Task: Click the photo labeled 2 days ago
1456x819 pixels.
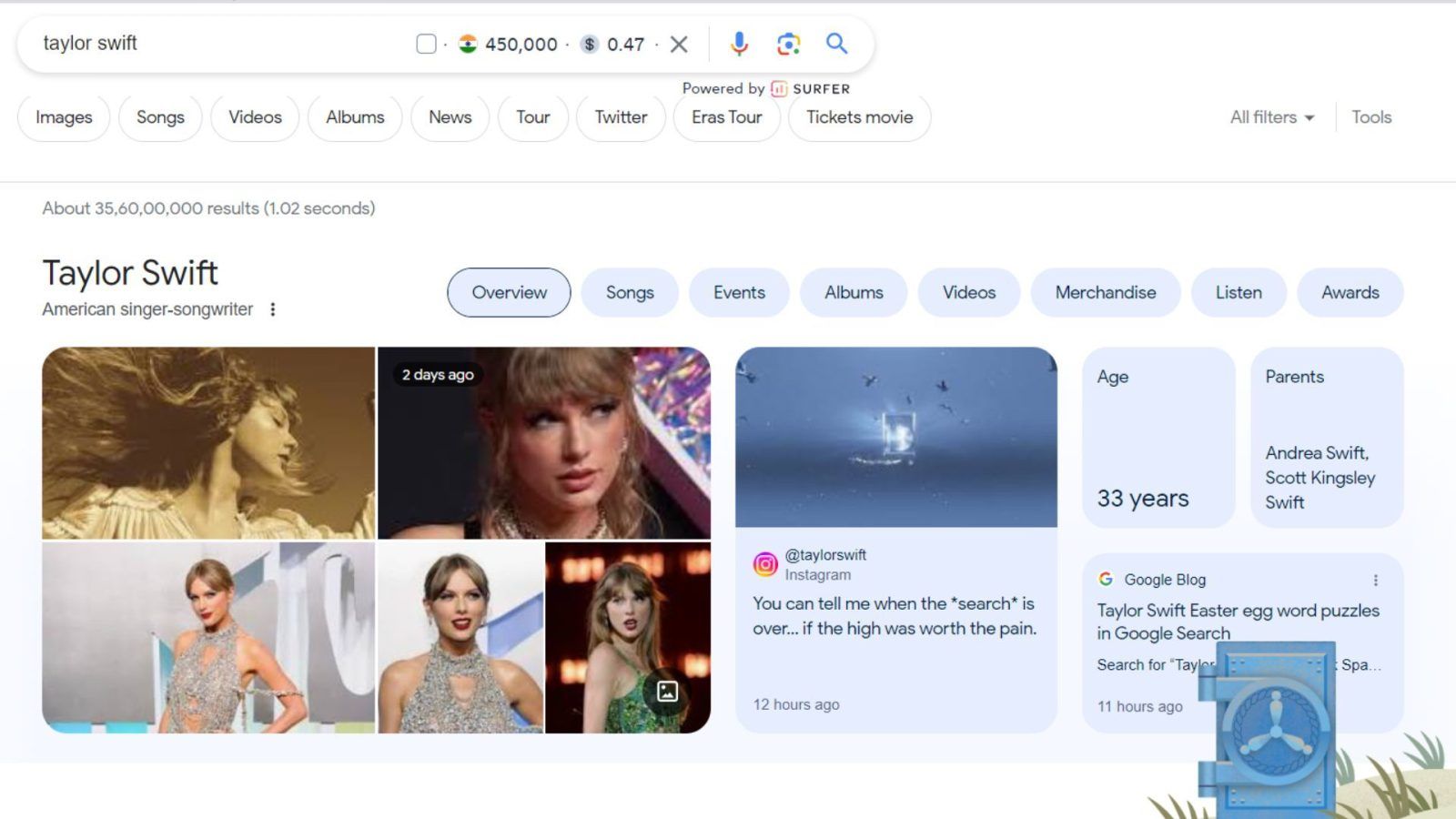Action: (x=546, y=440)
